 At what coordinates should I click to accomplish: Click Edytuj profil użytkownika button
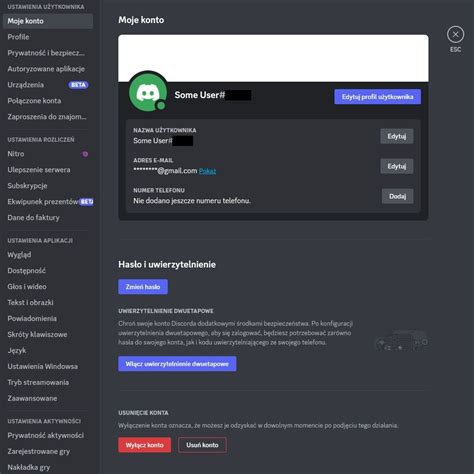point(377,97)
